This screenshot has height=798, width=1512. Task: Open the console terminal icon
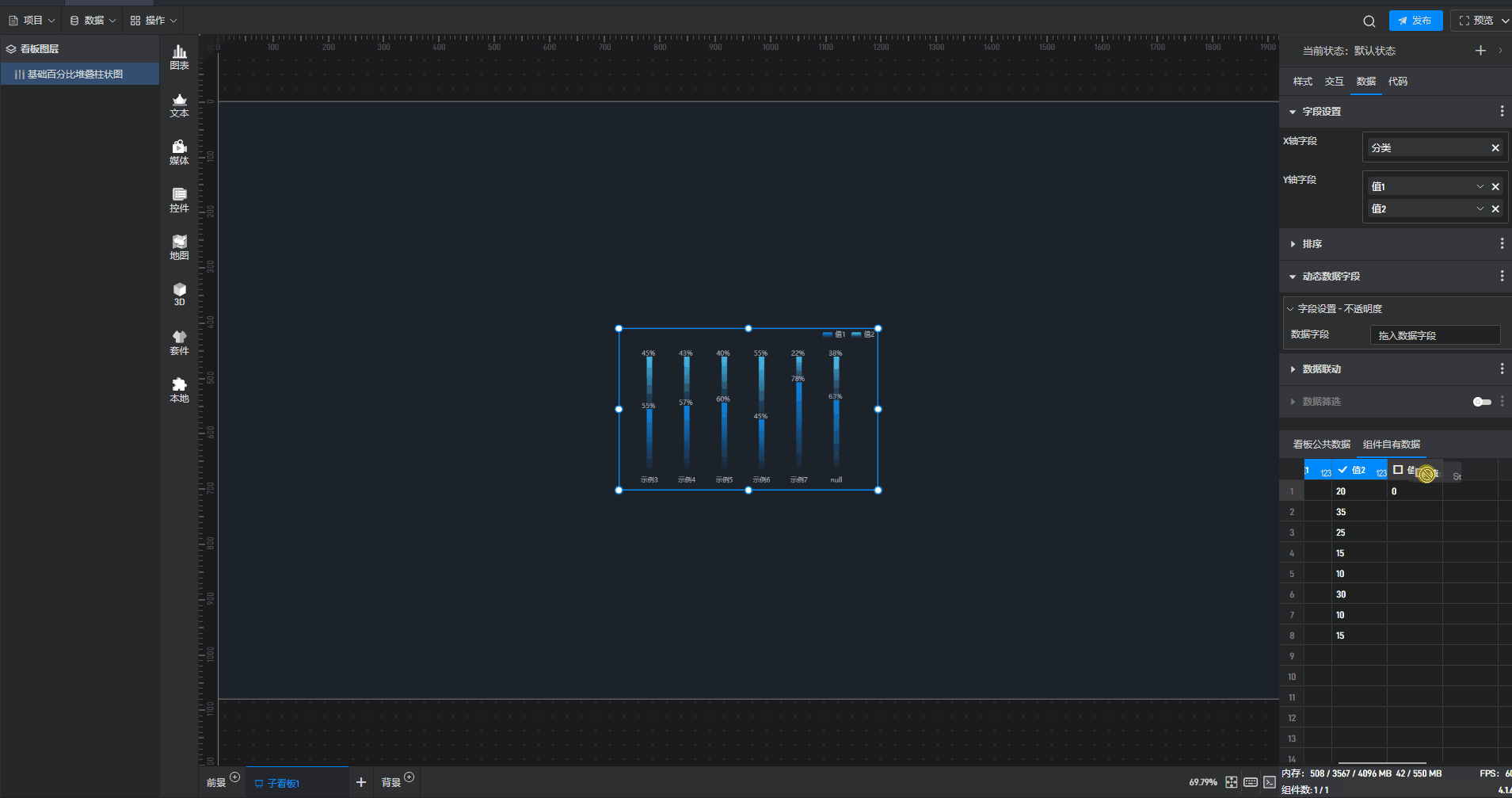1270,782
